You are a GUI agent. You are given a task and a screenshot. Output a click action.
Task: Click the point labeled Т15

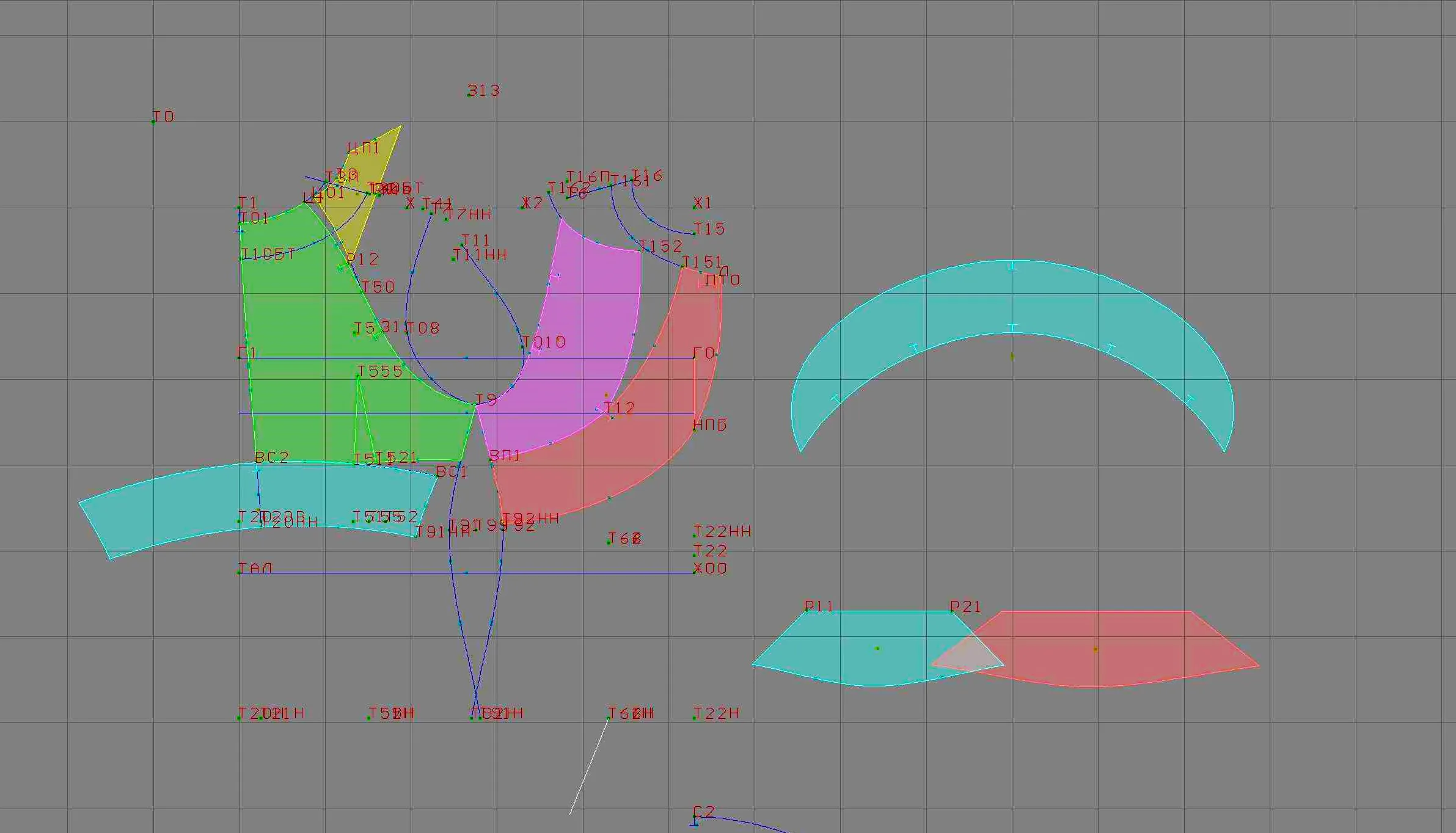[695, 233]
